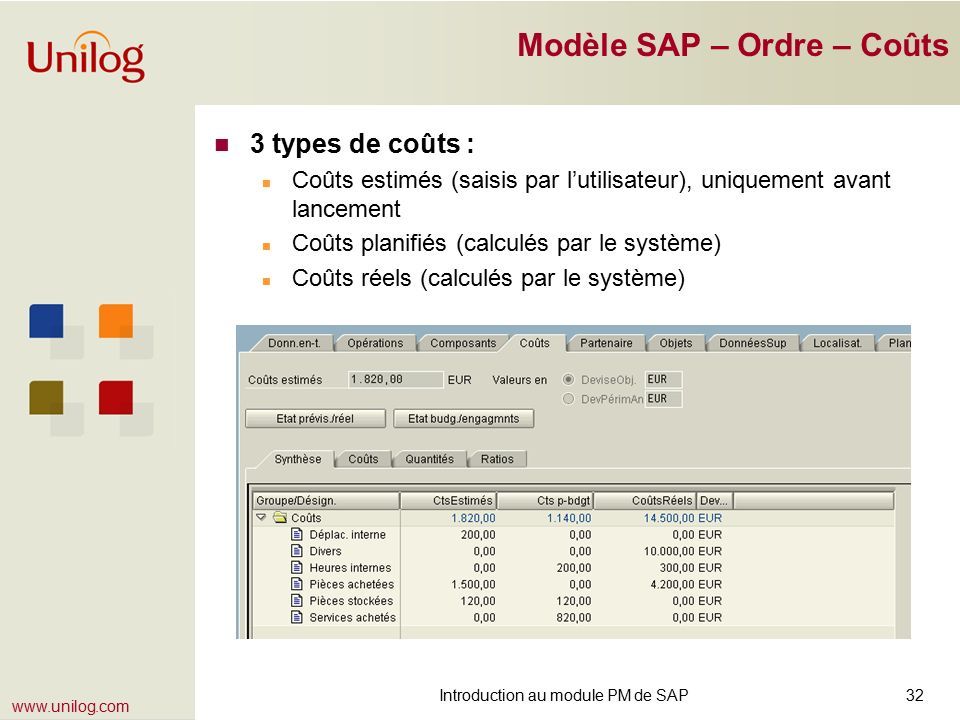Click the document icon beside Pièces stockées
Screen dimensions: 960x720
297,601
